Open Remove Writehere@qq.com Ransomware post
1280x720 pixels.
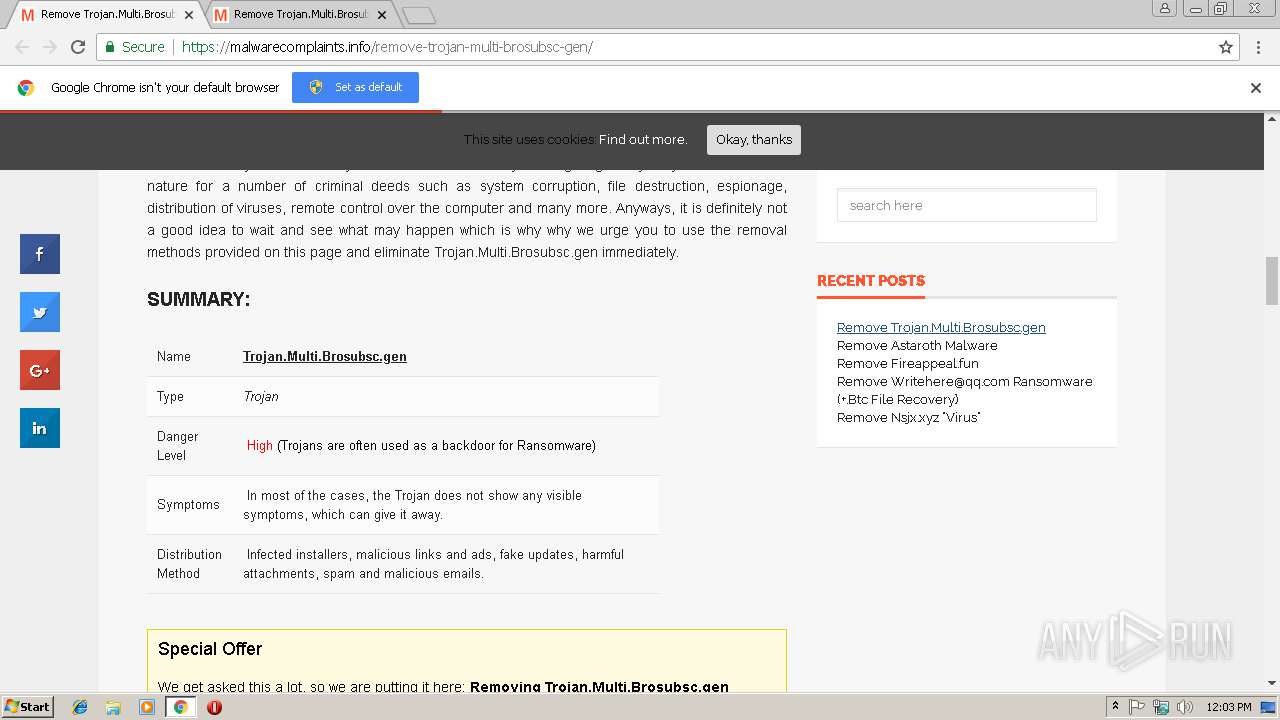(965, 390)
